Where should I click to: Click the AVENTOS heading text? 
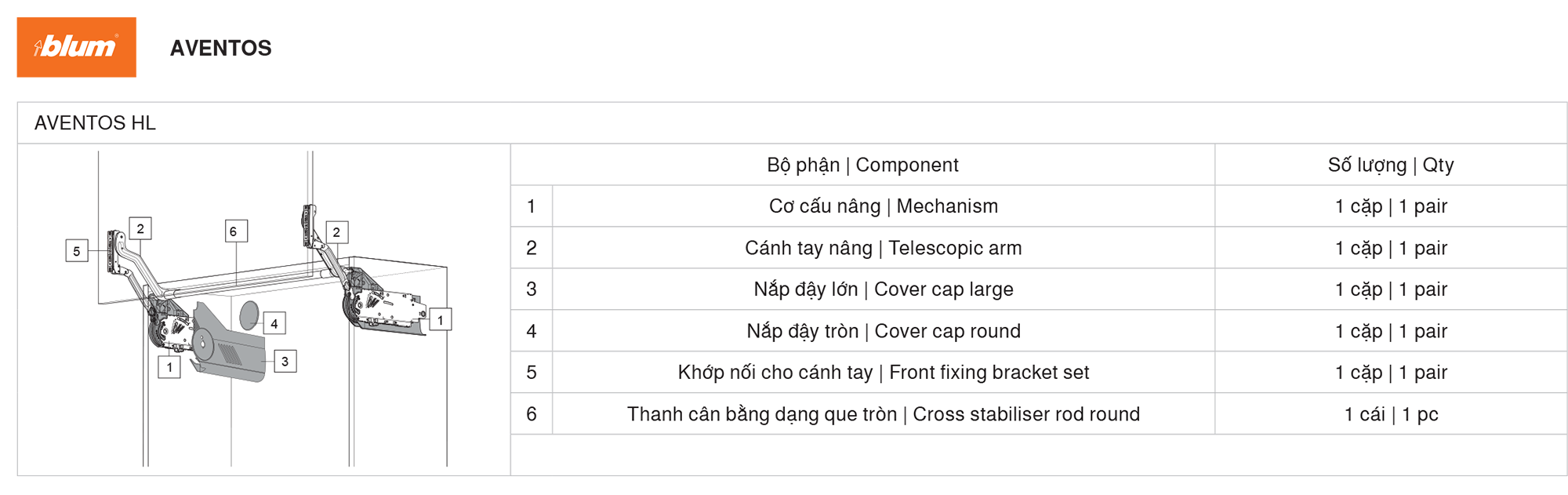point(221,48)
